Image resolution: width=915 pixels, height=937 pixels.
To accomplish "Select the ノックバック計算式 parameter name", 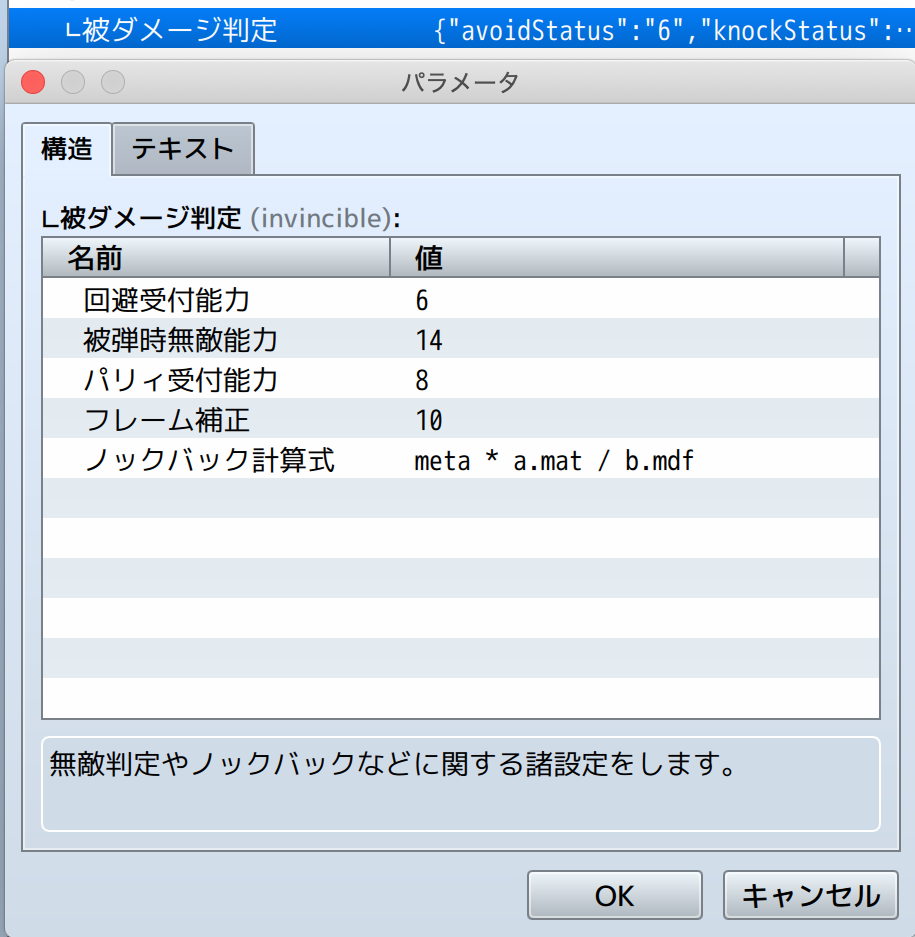I will [208, 460].
